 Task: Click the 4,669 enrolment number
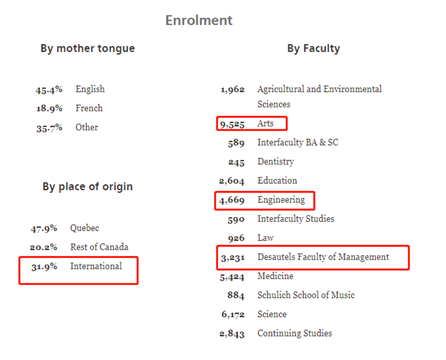(x=232, y=200)
